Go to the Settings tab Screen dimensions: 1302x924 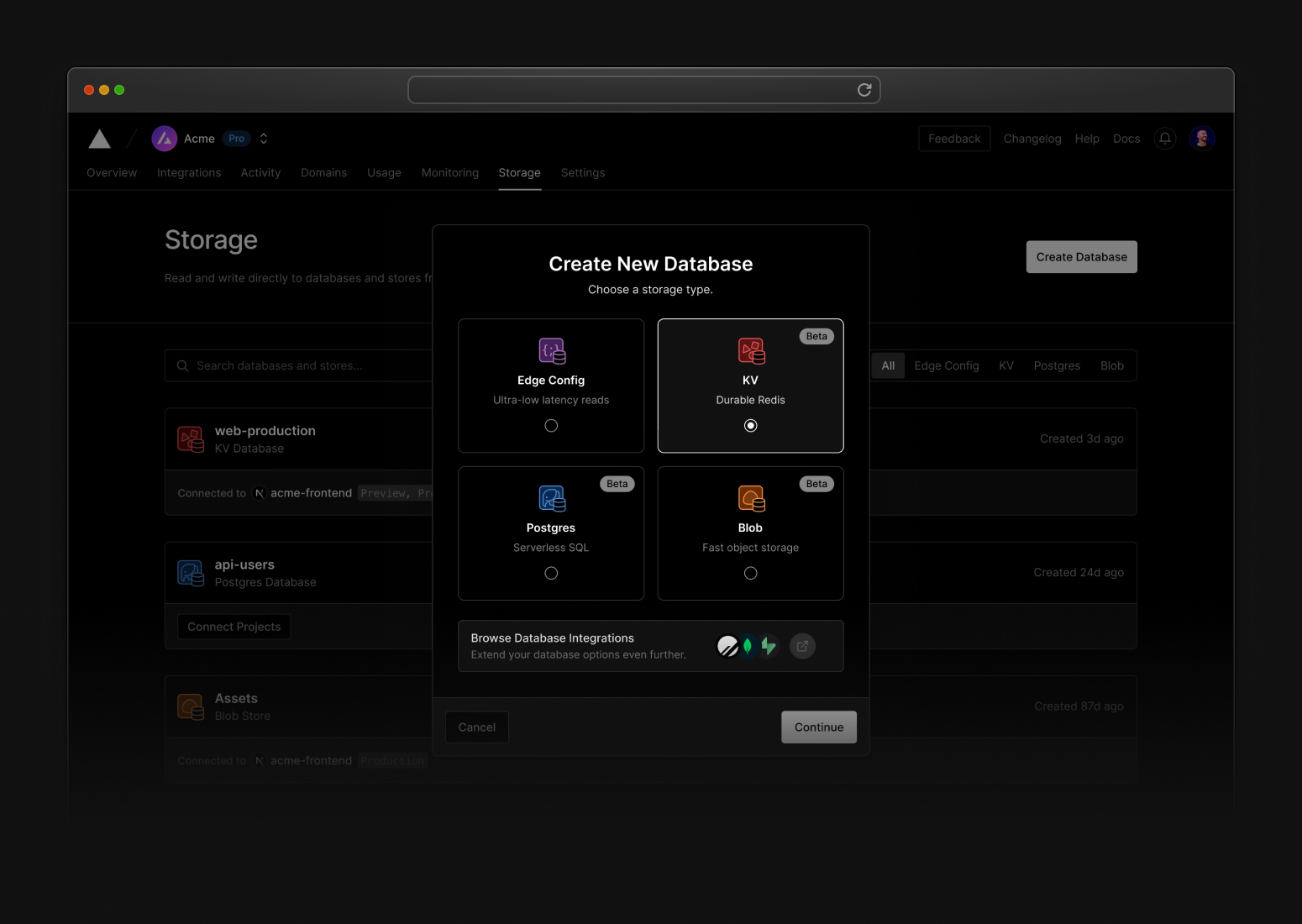583,173
